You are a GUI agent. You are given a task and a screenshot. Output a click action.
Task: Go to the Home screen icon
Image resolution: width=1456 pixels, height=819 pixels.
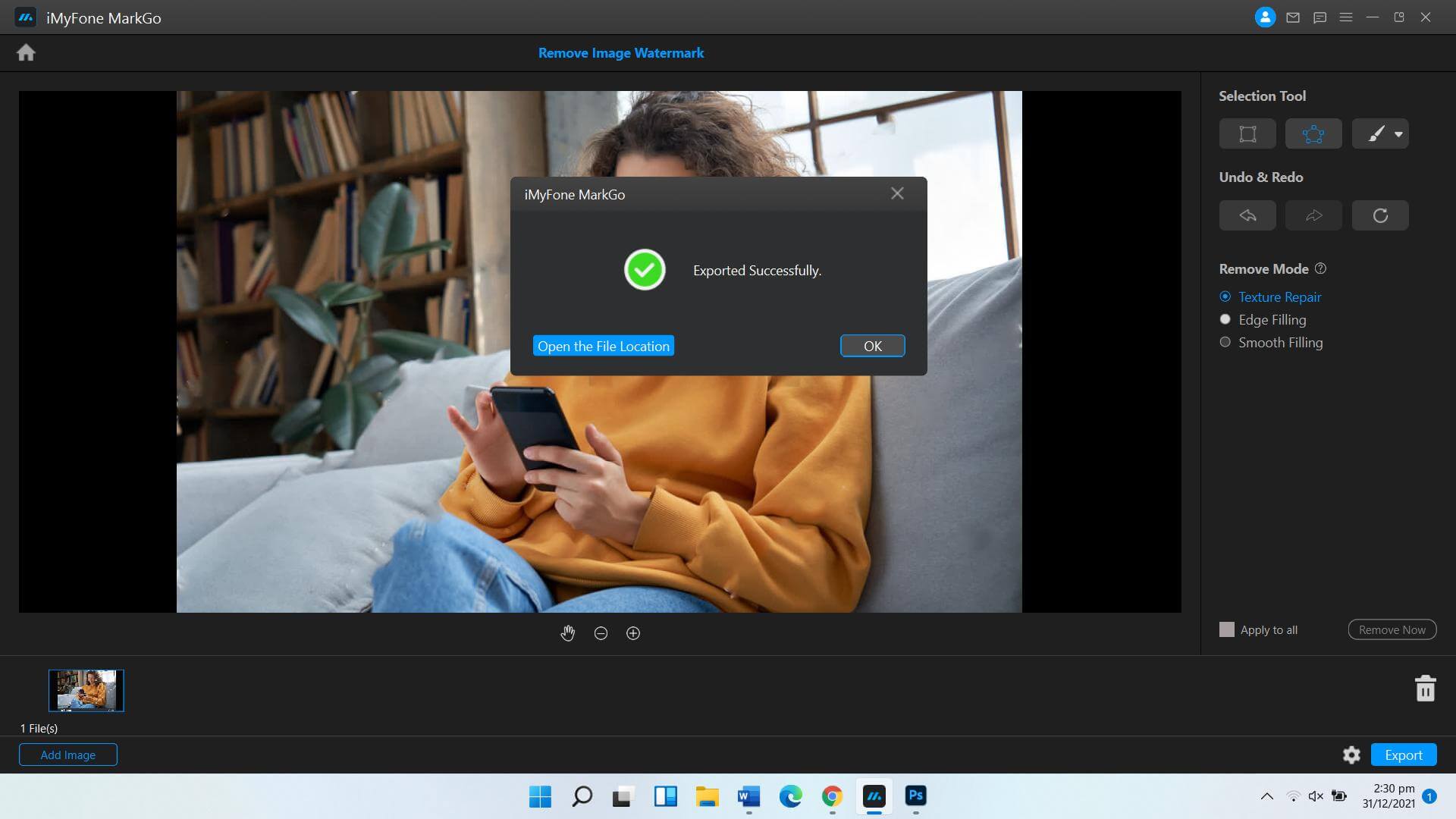coord(26,52)
